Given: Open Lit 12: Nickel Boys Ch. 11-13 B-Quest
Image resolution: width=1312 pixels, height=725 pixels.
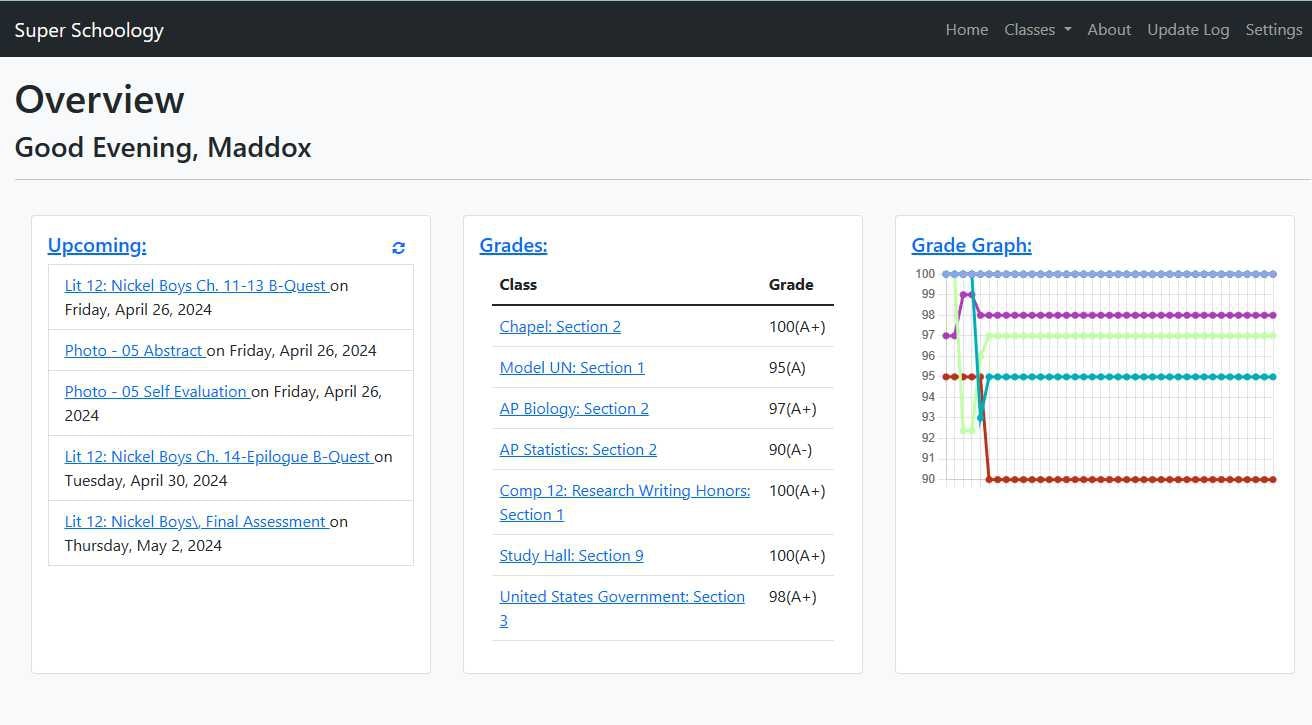Looking at the screenshot, I should pos(197,285).
